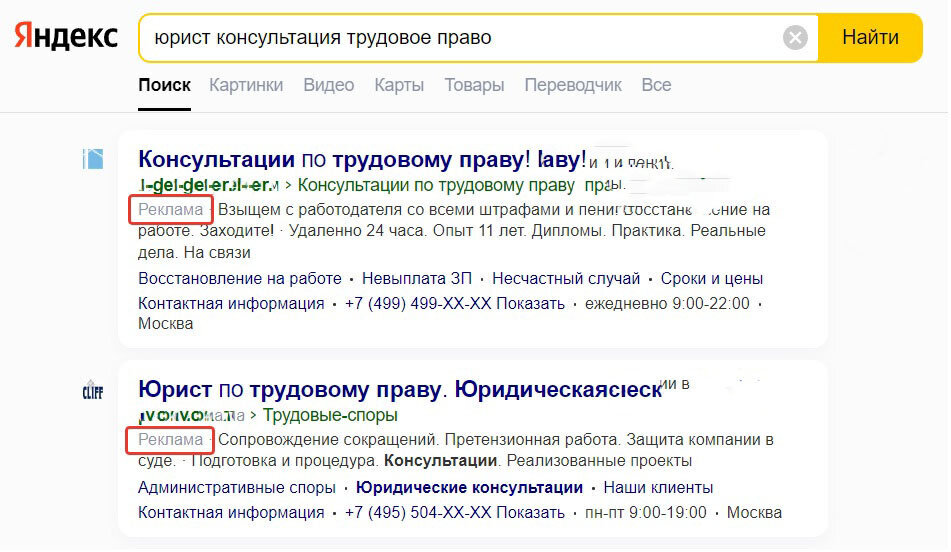951x552 pixels.
Task: Switch to the Видео tab
Action: point(328,85)
